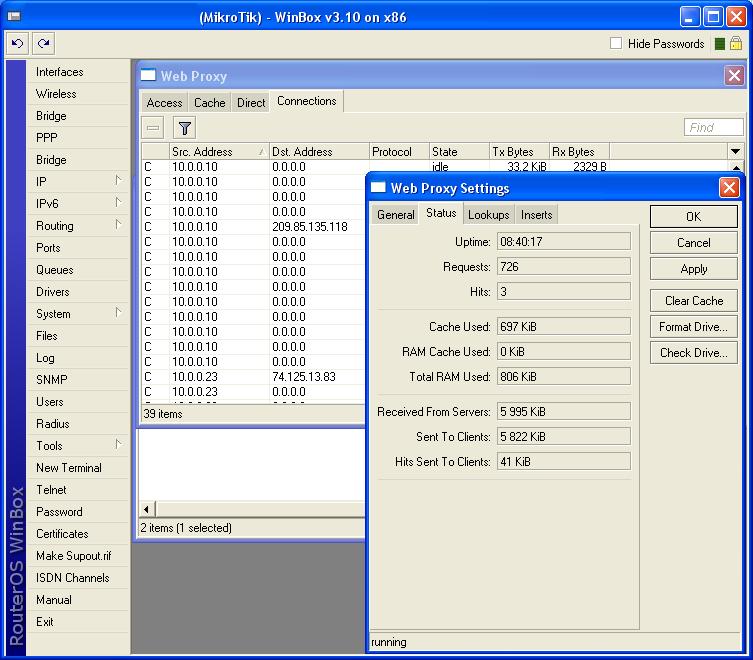Screen dimensions: 753x660
Task: Open the Inserts tab
Action: [536, 215]
